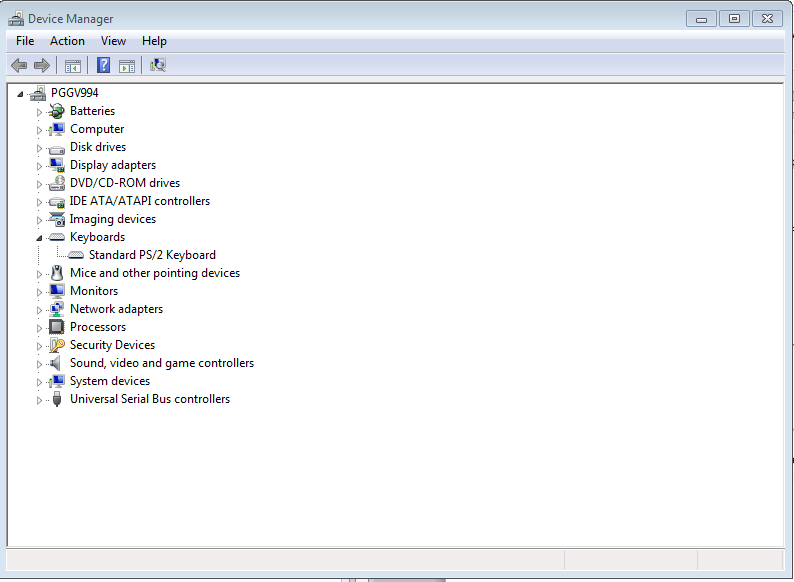Open the View menu
The width and height of the screenshot is (794, 582).
113,41
